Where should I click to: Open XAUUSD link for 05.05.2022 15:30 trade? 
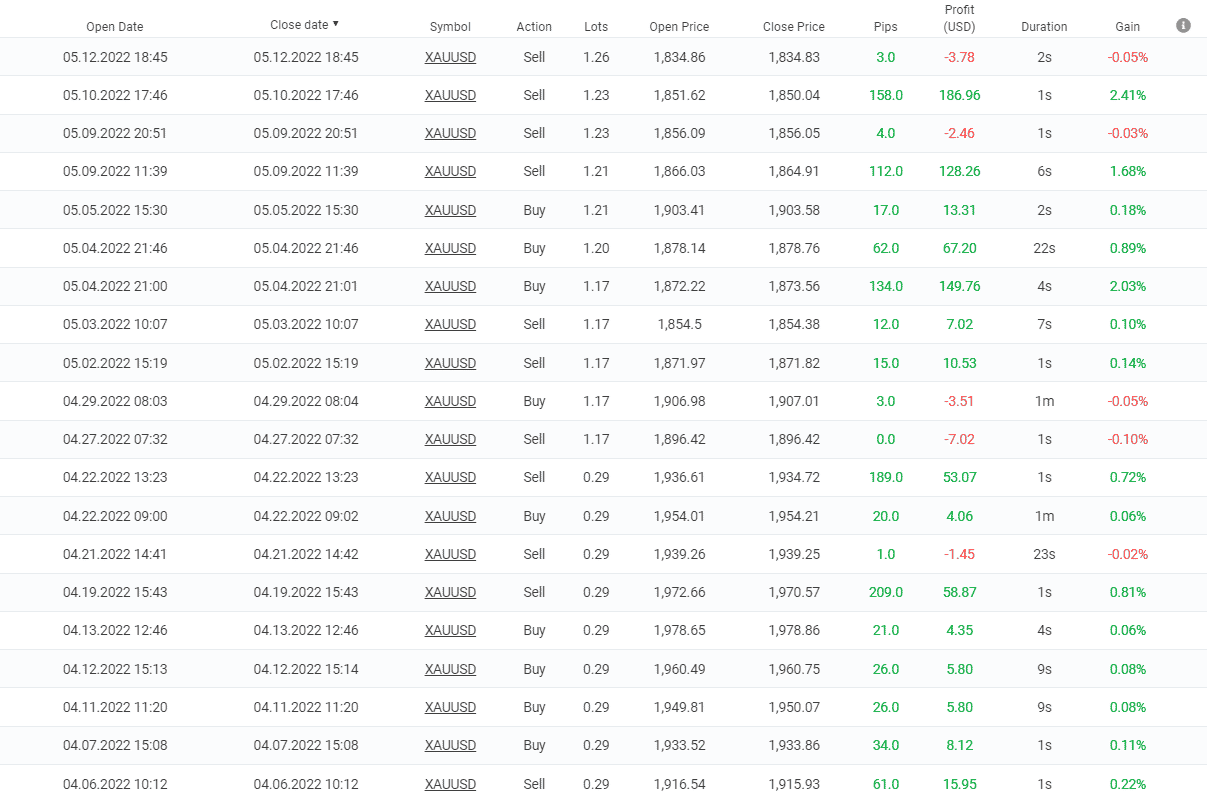click(450, 210)
